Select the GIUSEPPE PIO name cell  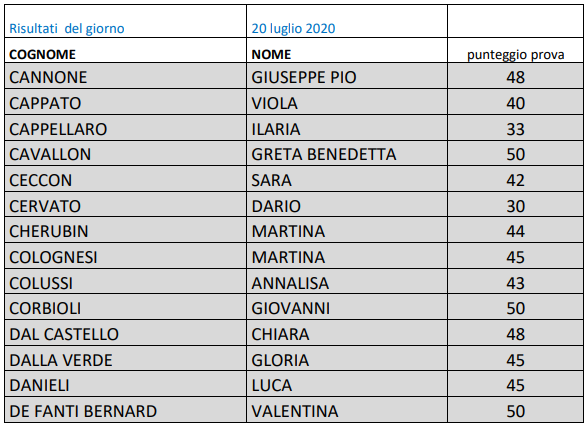[347, 76]
